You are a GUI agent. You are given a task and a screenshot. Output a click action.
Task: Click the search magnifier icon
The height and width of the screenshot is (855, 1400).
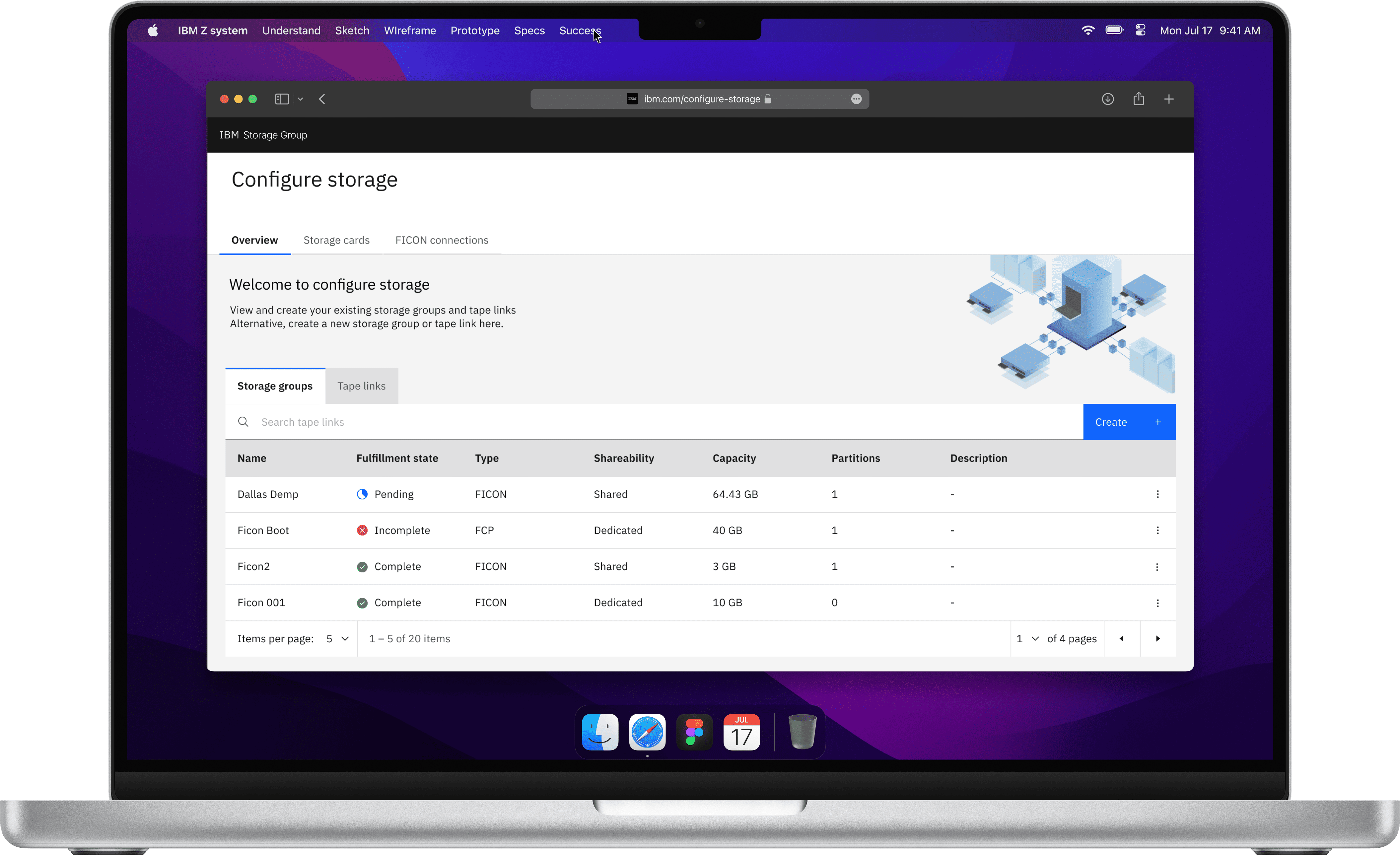[243, 422]
